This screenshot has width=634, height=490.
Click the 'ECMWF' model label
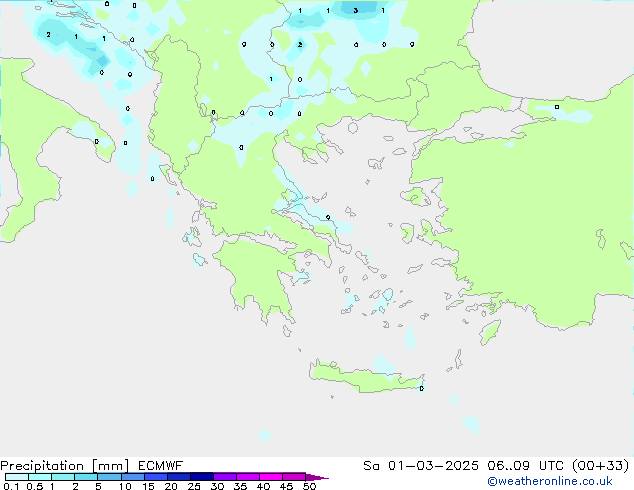[x=161, y=466]
